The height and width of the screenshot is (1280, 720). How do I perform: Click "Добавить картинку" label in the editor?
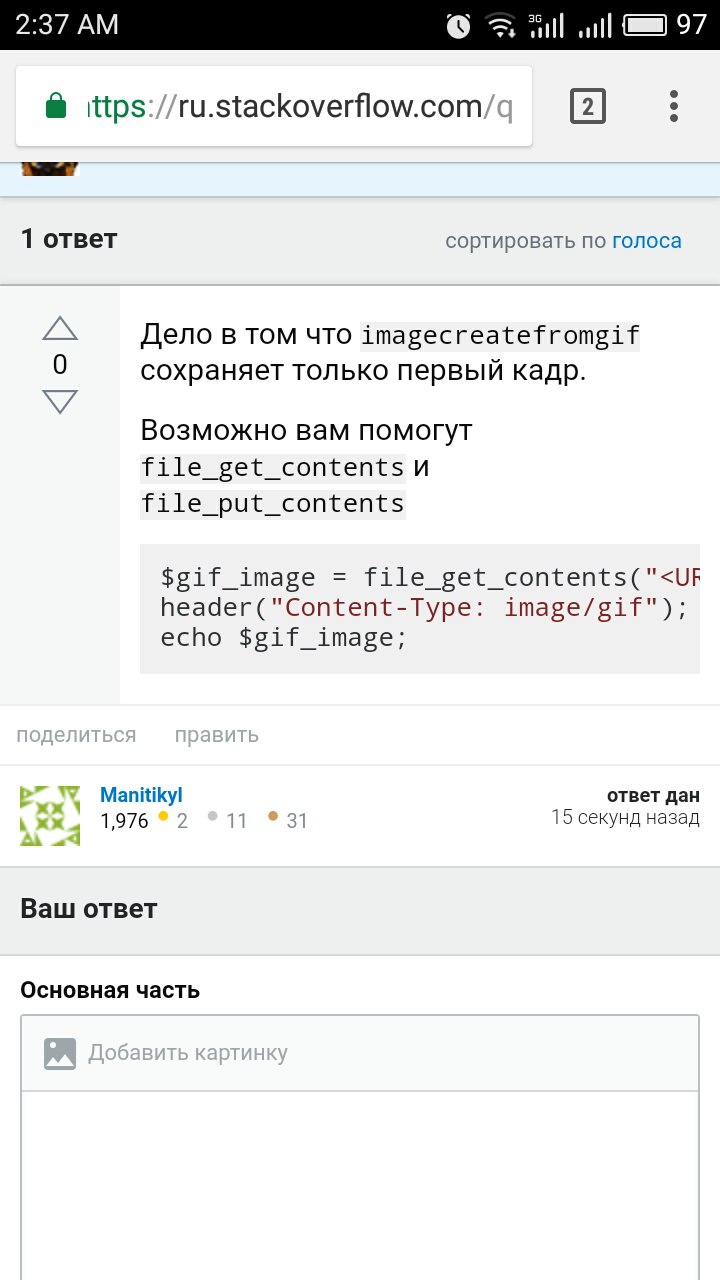coord(188,1053)
